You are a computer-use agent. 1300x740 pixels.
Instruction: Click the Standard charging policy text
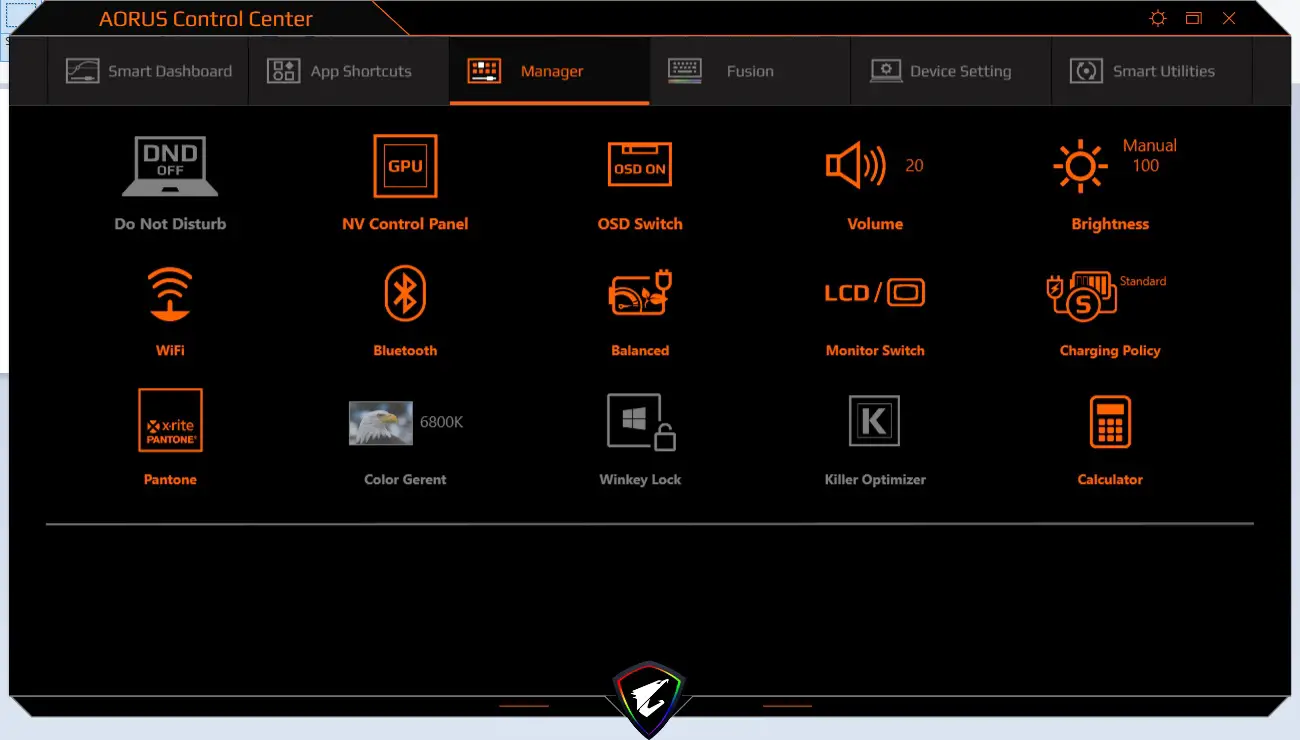[1143, 281]
